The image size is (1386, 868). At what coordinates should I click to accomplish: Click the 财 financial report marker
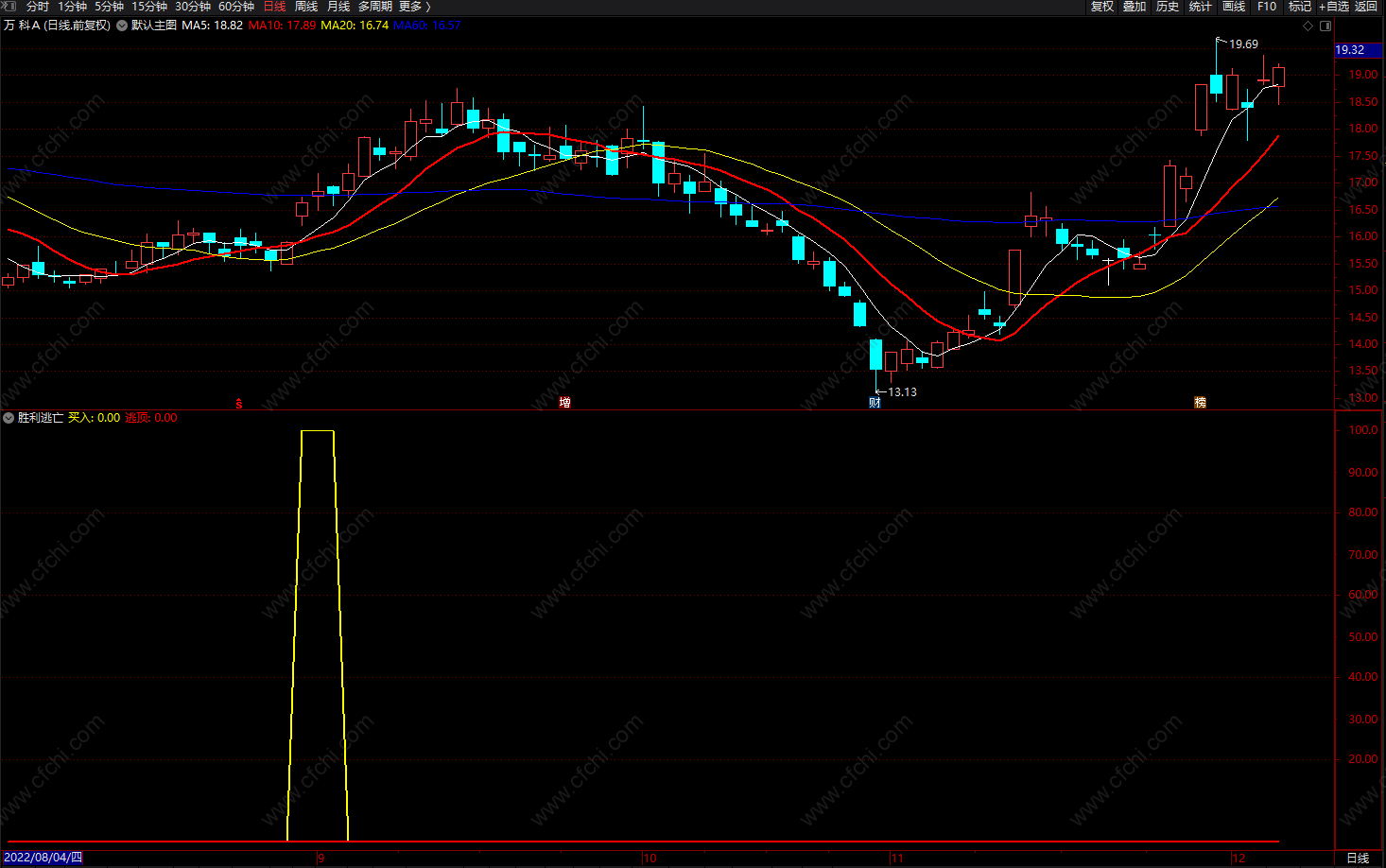(875, 403)
